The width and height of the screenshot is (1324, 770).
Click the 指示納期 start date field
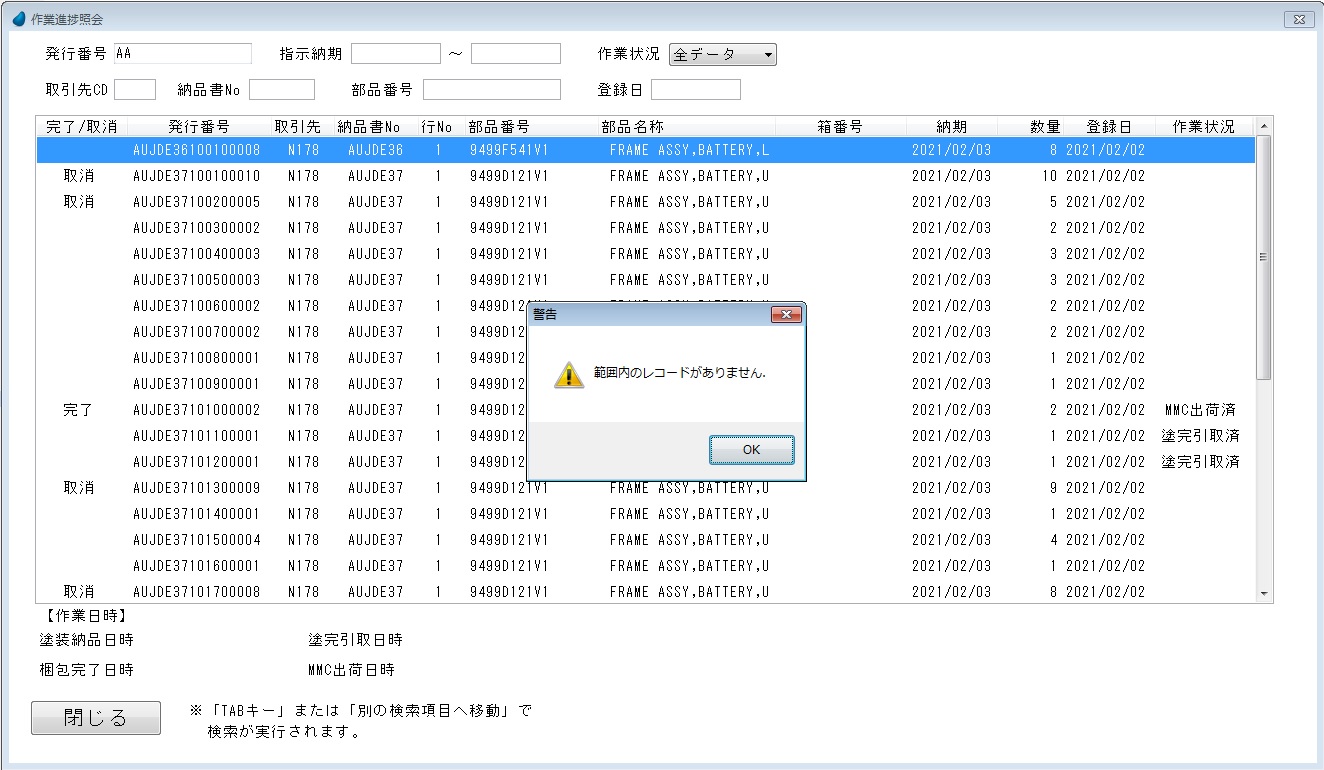[395, 54]
